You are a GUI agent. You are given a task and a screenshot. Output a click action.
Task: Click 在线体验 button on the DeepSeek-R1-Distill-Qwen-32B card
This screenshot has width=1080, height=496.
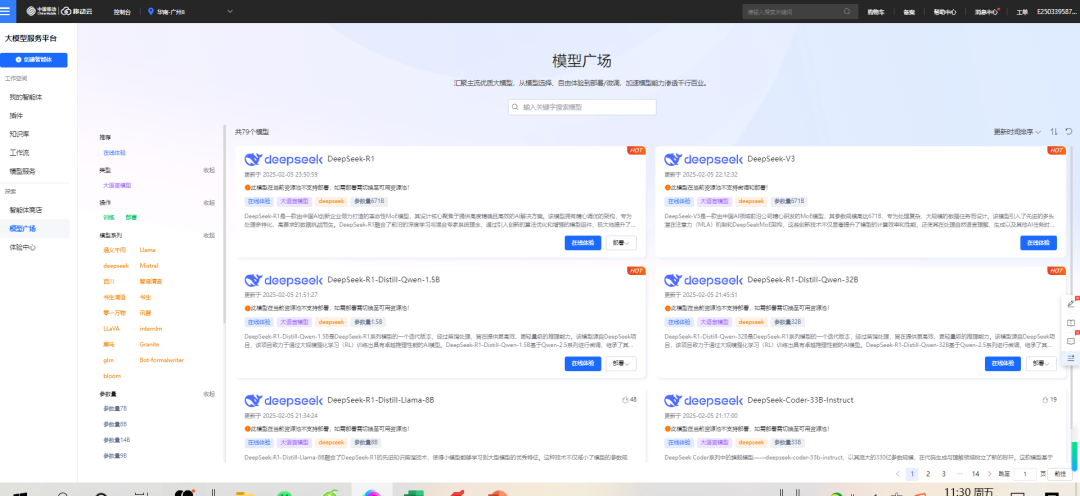tap(1003, 363)
